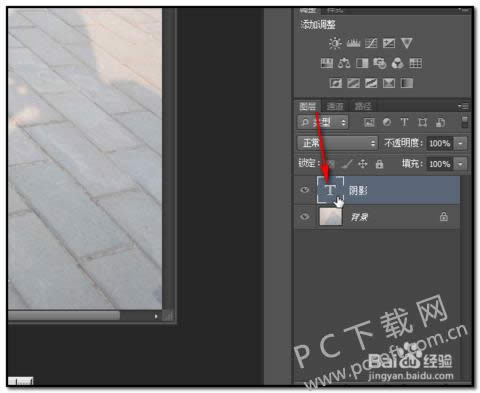480x393 pixels.
Task: Lock transparent pixels of the layer
Action: (331, 164)
